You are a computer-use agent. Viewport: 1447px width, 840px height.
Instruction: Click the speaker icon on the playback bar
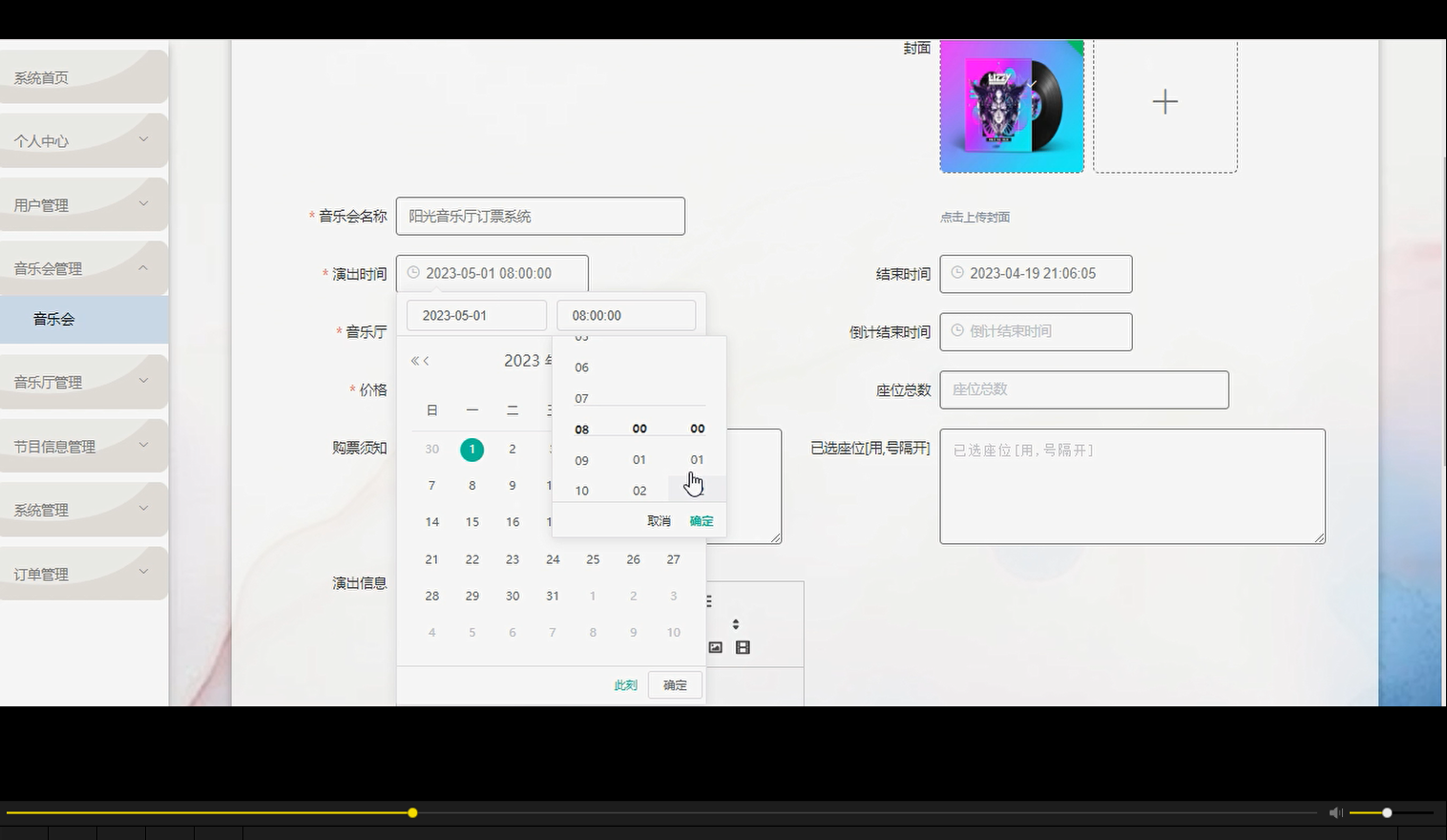coord(1335,812)
